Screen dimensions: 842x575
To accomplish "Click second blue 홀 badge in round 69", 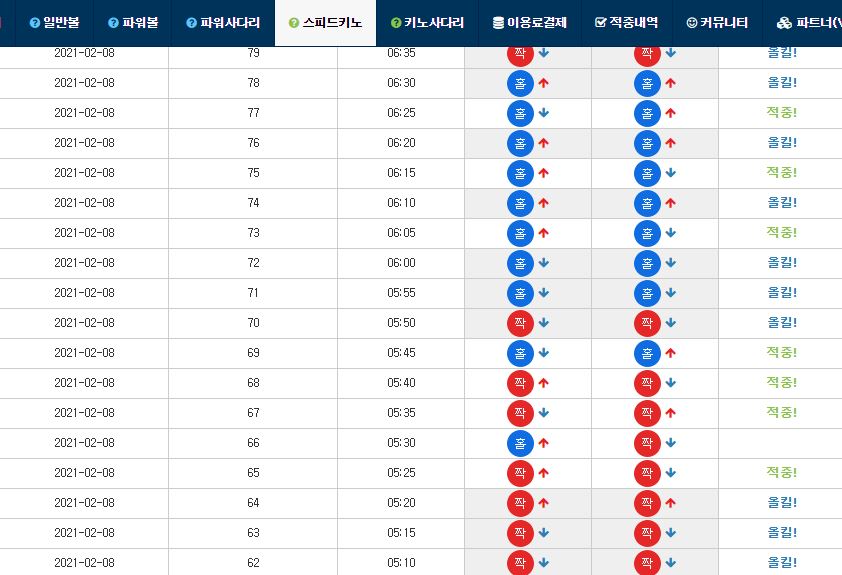I will tap(647, 353).
